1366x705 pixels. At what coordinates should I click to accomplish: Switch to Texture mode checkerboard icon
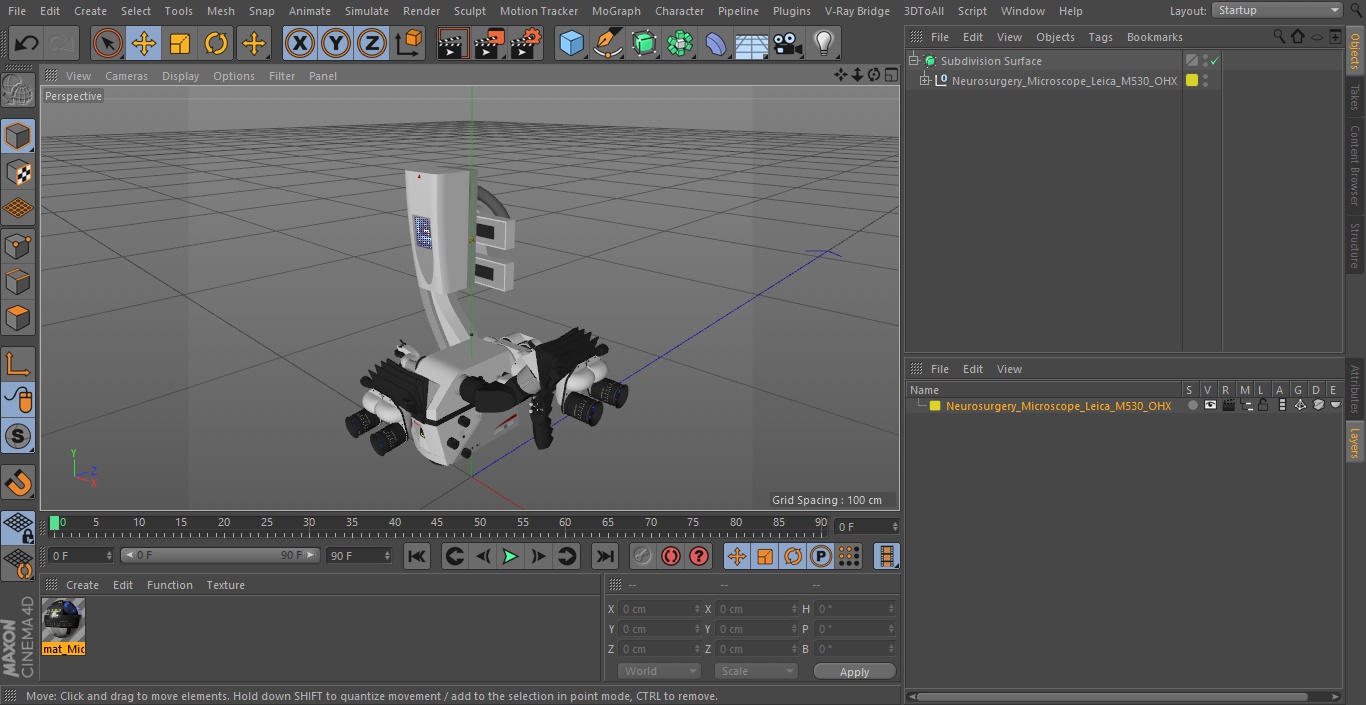pyautogui.click(x=18, y=172)
